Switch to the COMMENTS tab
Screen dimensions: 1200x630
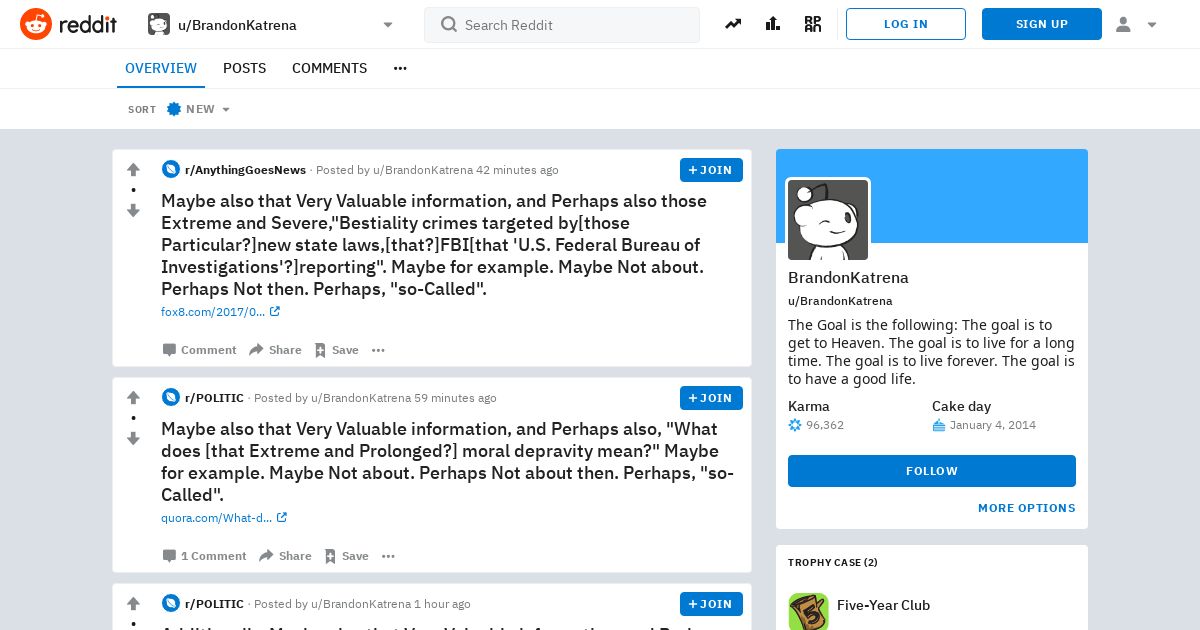pyautogui.click(x=329, y=68)
